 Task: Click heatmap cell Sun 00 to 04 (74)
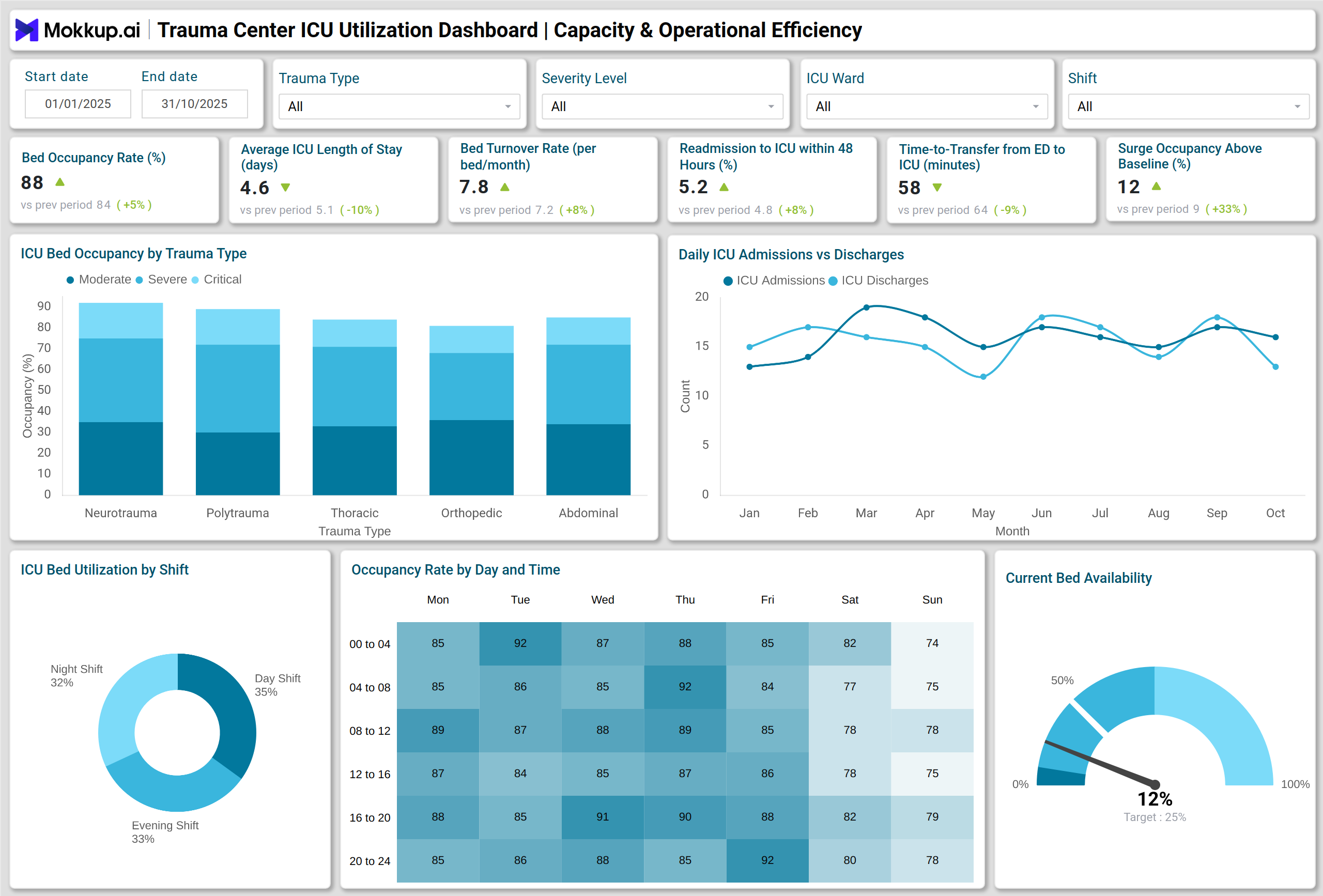coord(932,643)
